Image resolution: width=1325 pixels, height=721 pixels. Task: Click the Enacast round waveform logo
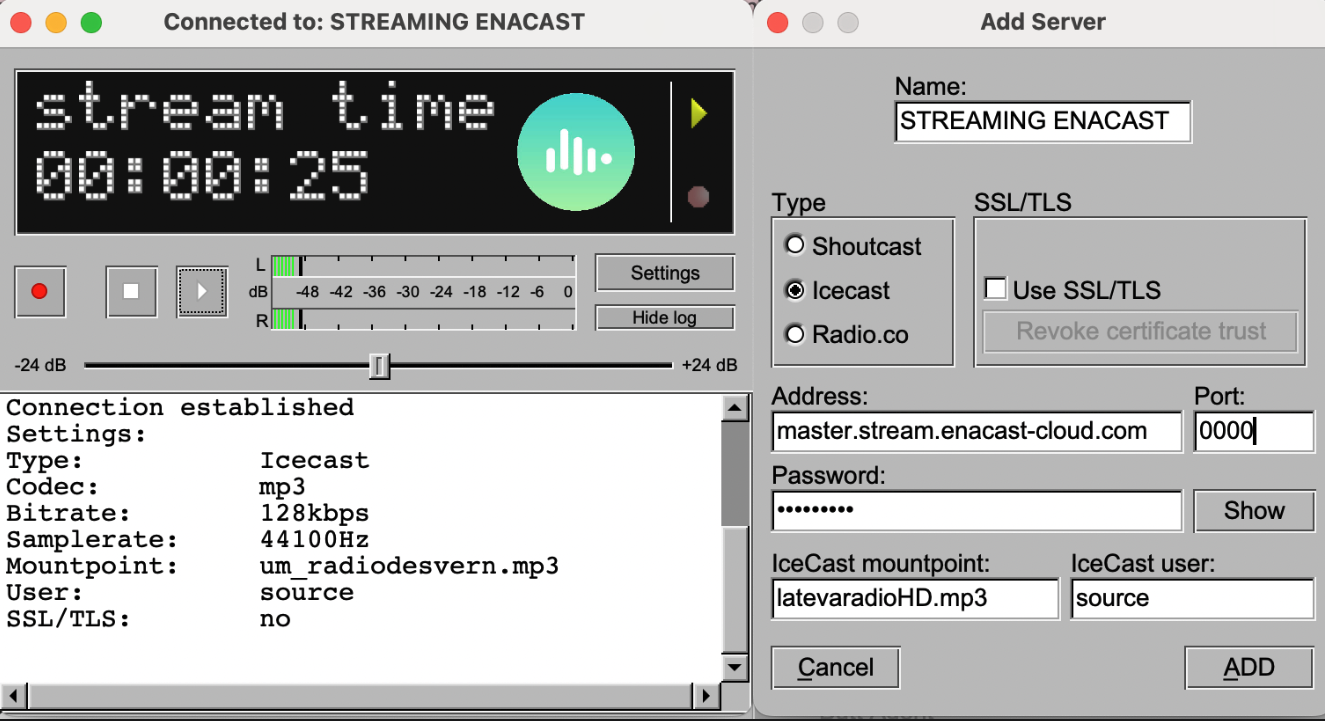point(575,153)
